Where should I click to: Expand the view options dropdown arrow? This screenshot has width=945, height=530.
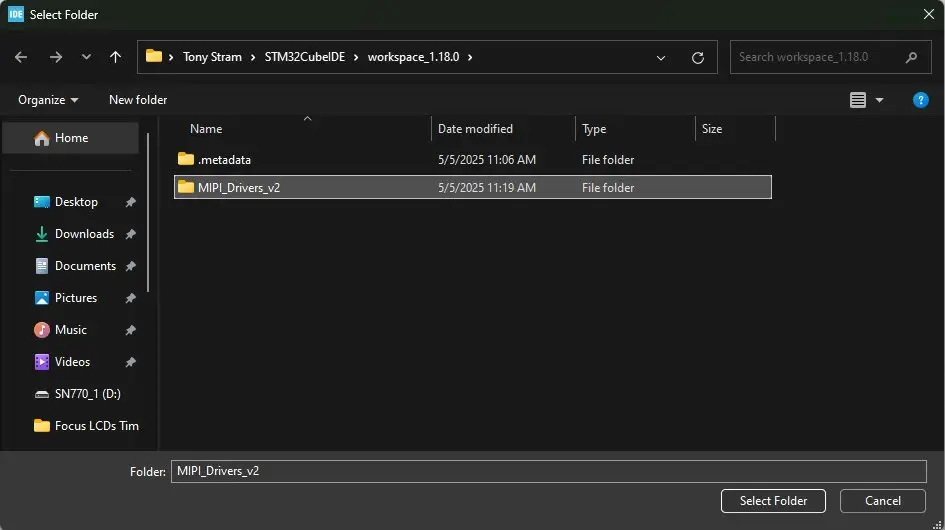click(x=880, y=100)
